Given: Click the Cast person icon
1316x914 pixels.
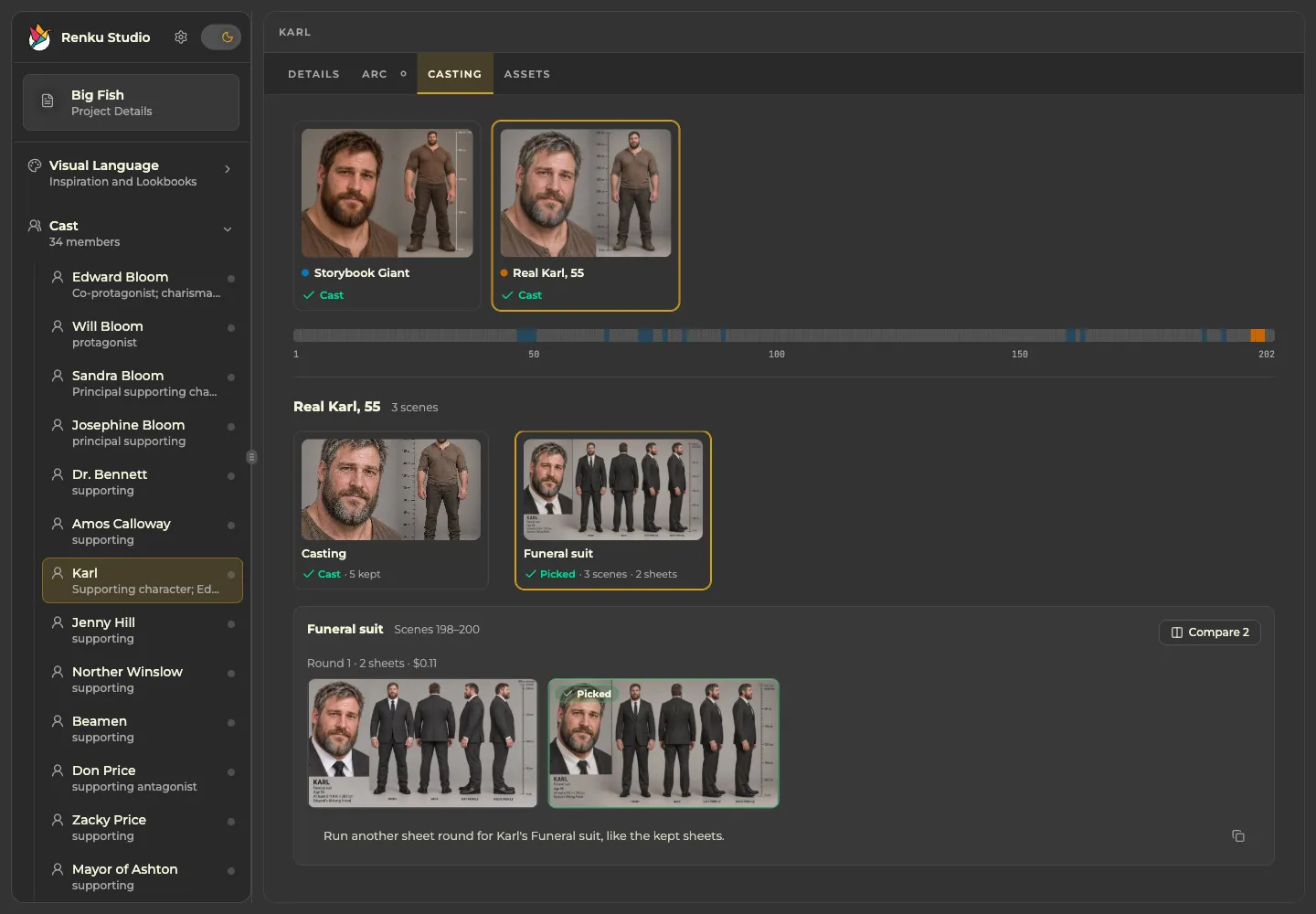Looking at the screenshot, I should coord(35,226).
